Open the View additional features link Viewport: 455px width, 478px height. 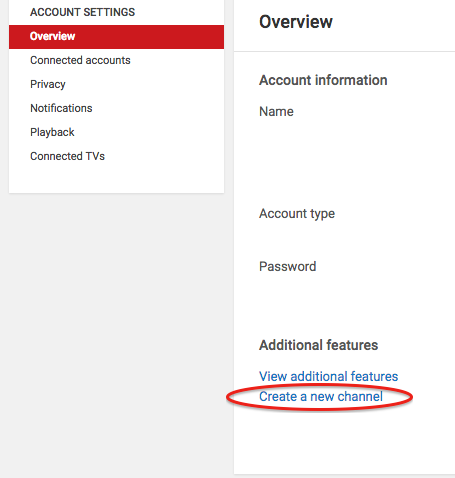pos(329,376)
